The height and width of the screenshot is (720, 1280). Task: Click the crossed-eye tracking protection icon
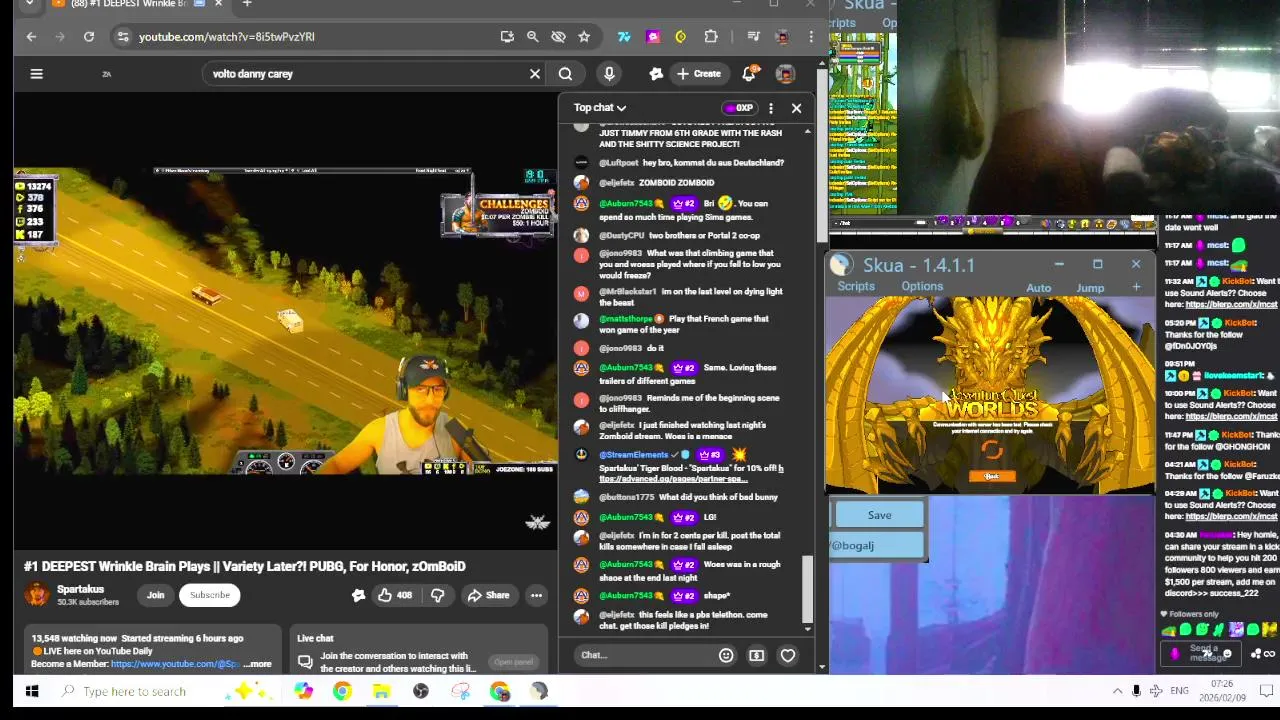tap(559, 37)
